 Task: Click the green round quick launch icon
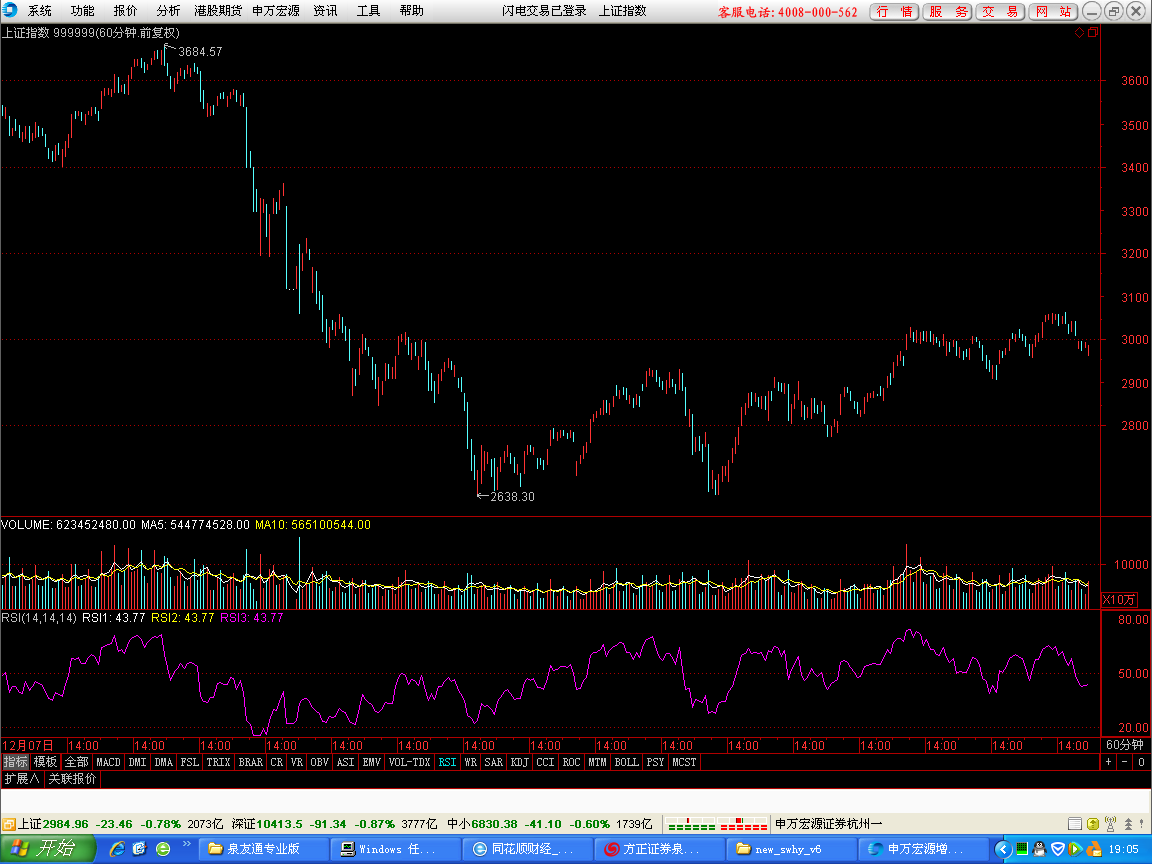click(x=163, y=849)
